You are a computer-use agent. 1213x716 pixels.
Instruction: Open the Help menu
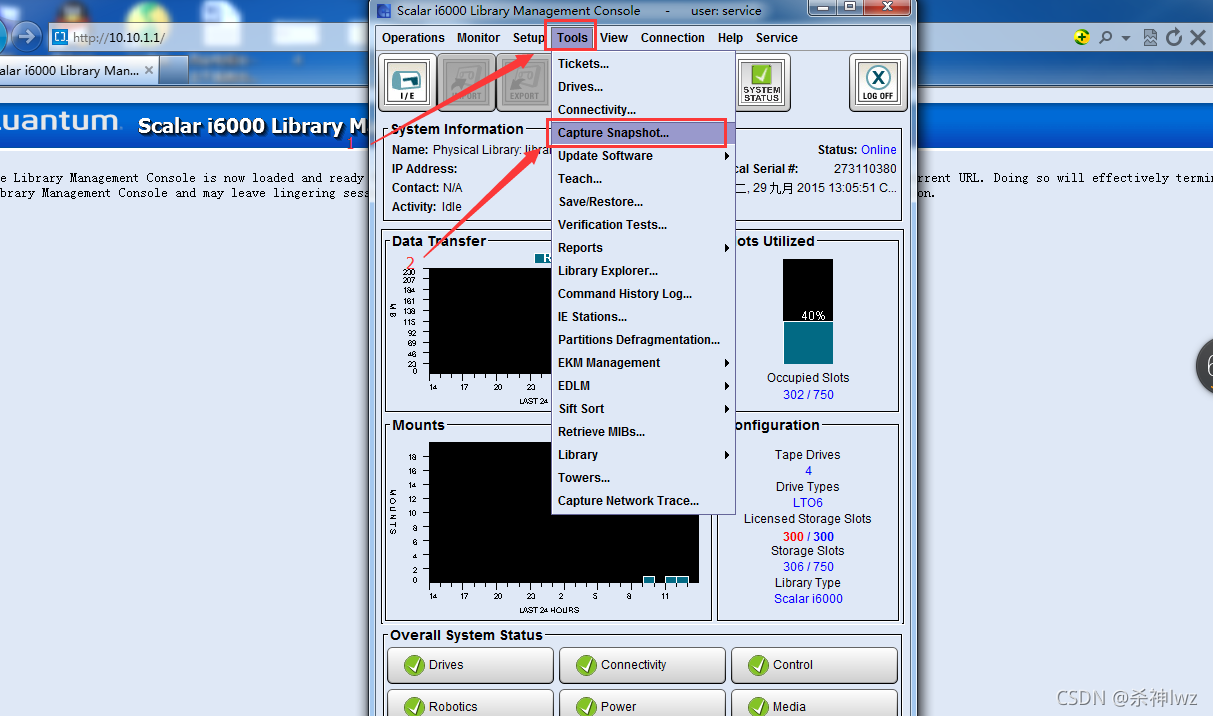tap(730, 38)
